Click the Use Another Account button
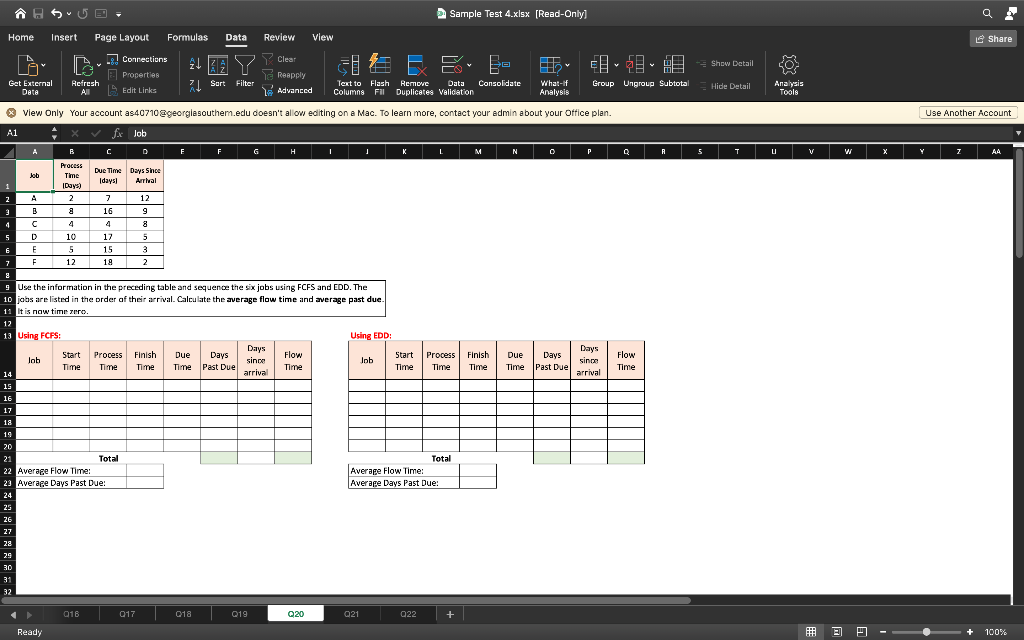Image resolution: width=1024 pixels, height=640 pixels. [x=967, y=112]
